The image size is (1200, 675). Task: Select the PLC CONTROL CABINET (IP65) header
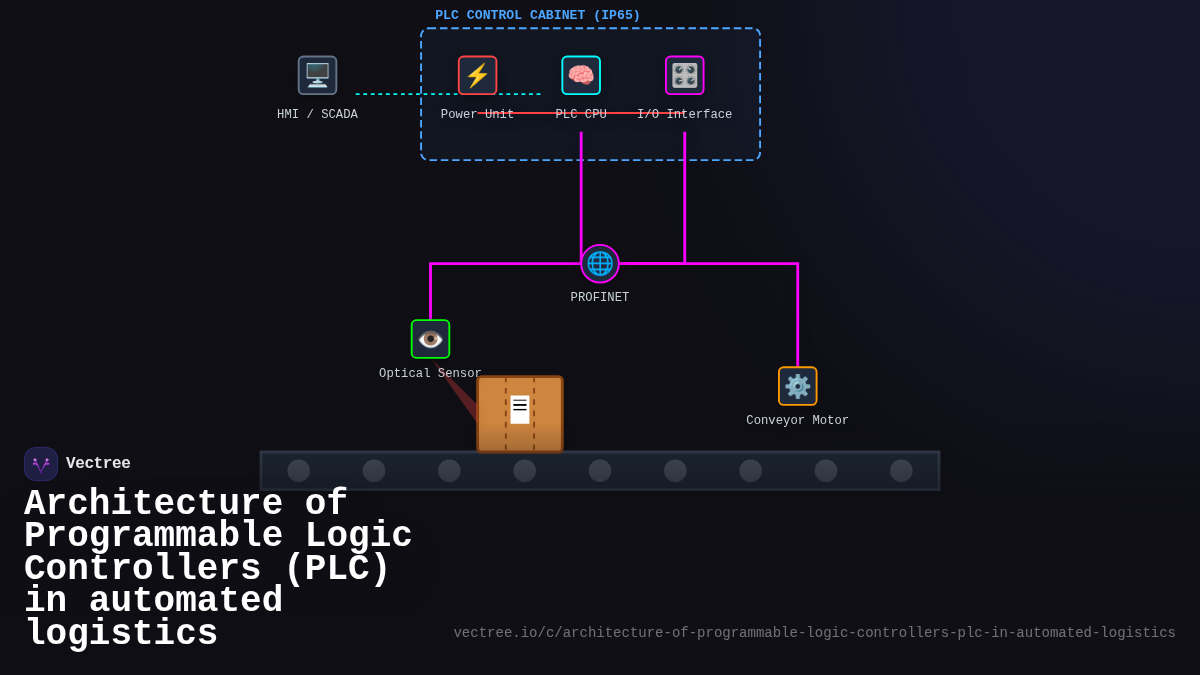point(537,14)
